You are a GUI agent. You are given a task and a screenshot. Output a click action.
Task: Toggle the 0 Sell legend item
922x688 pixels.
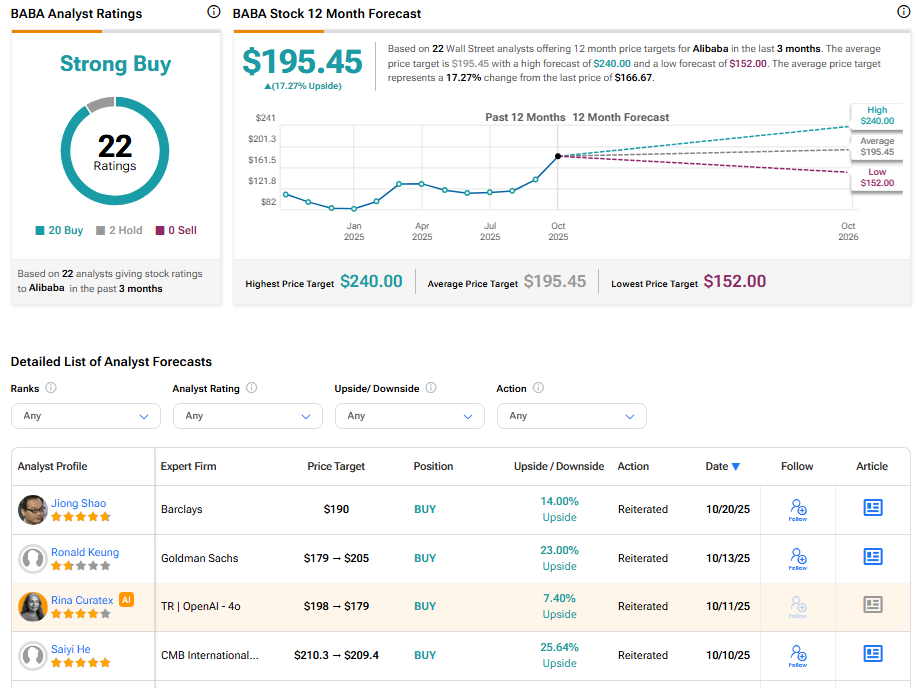click(x=175, y=230)
